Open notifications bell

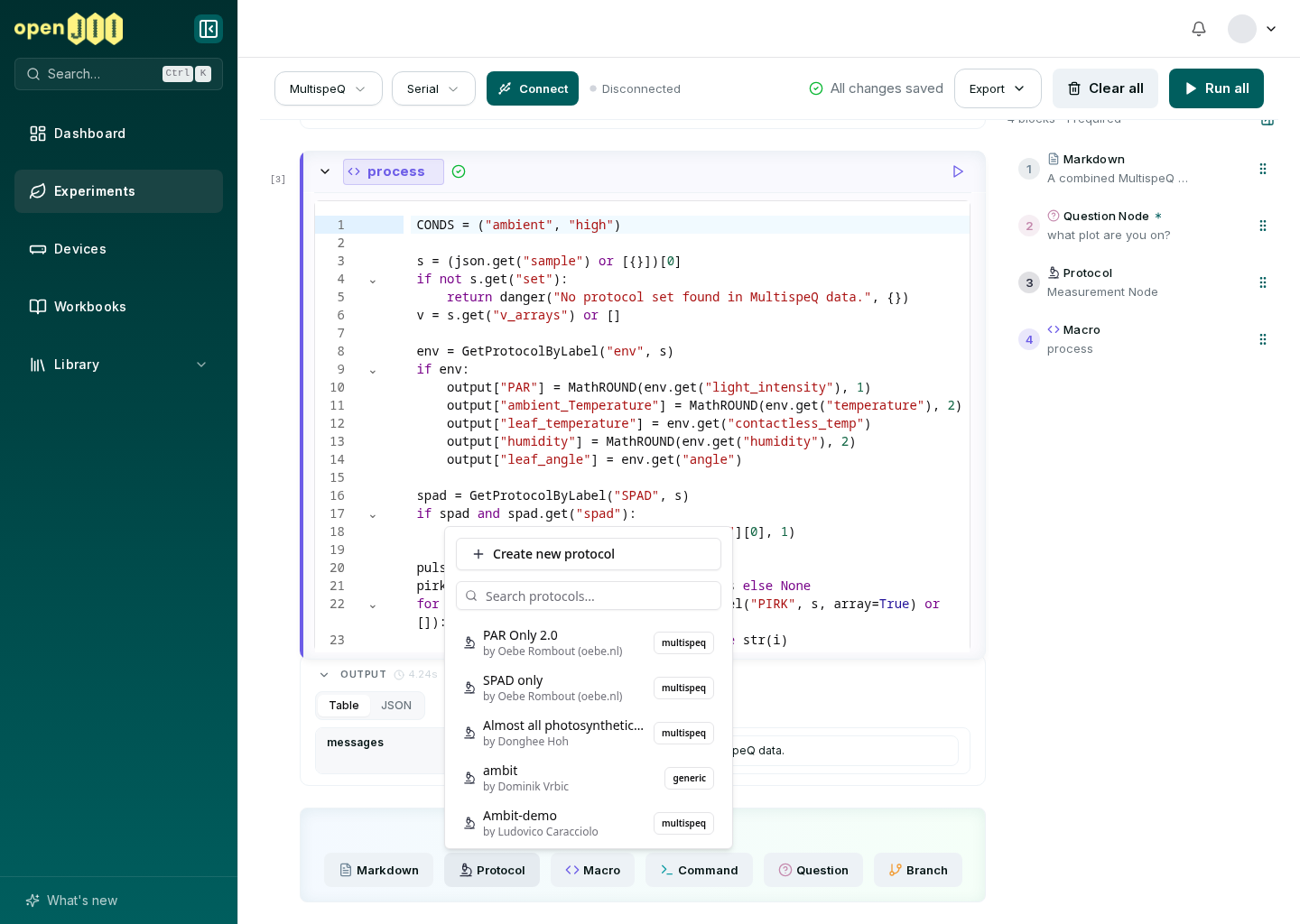click(1199, 29)
